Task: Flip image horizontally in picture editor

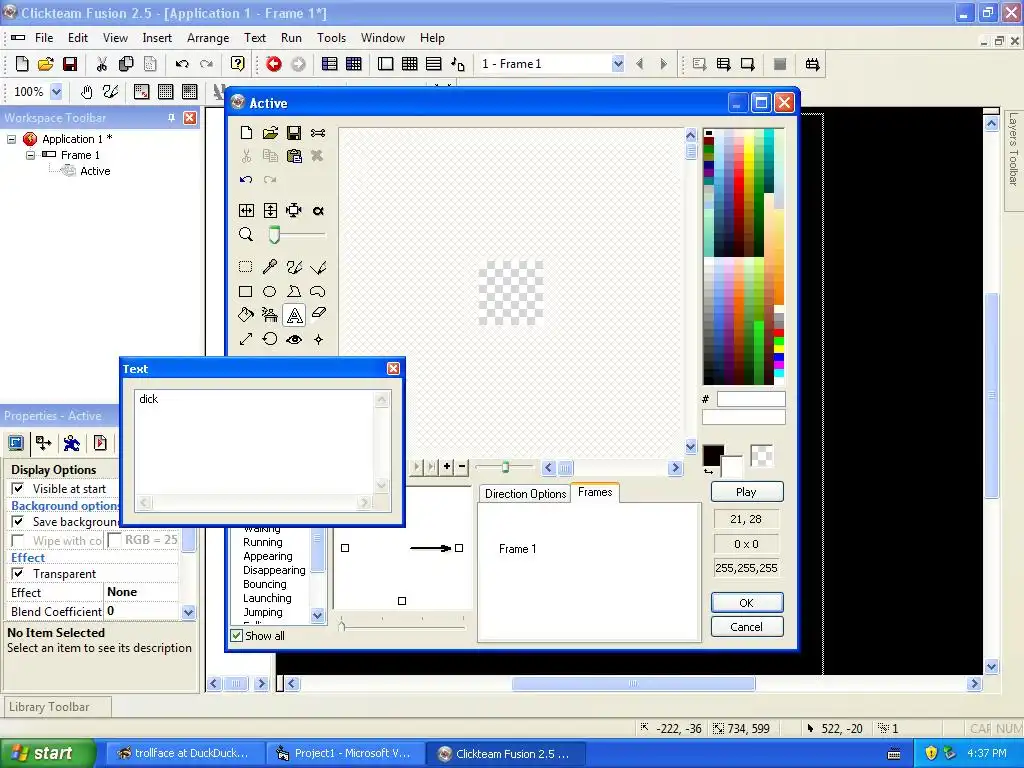Action: pos(246,210)
